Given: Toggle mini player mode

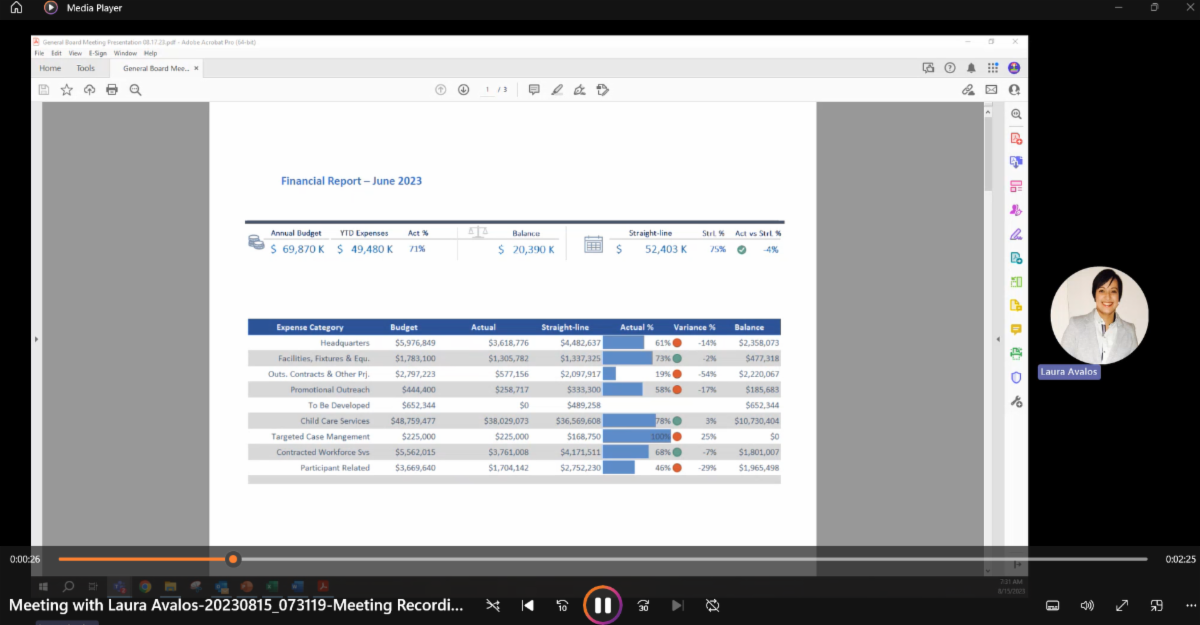Looking at the screenshot, I should (1156, 605).
